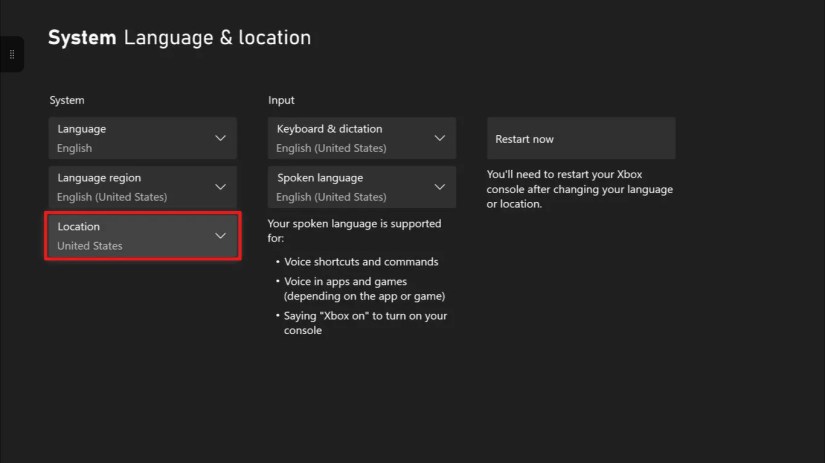Image resolution: width=825 pixels, height=463 pixels.
Task: Click the small System section label
Action: point(67,100)
